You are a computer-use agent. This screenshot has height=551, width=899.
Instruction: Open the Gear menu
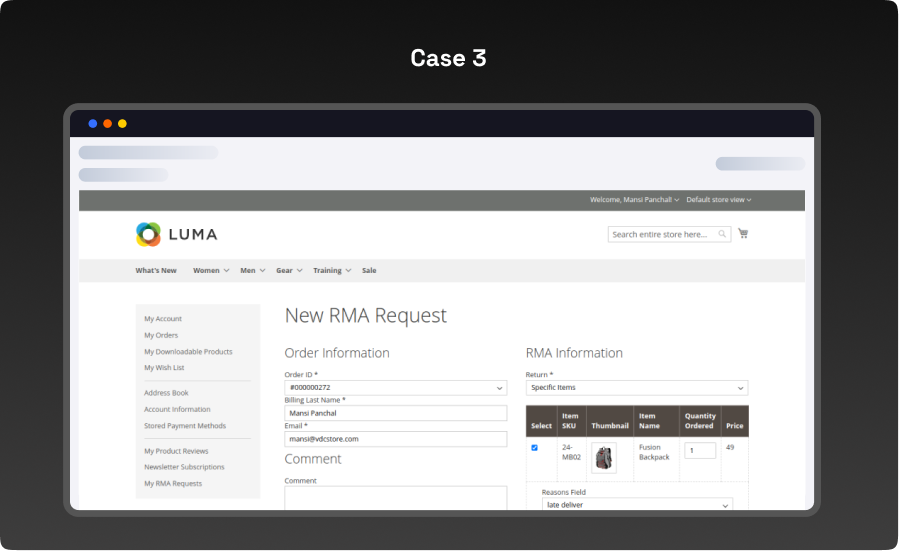[289, 270]
